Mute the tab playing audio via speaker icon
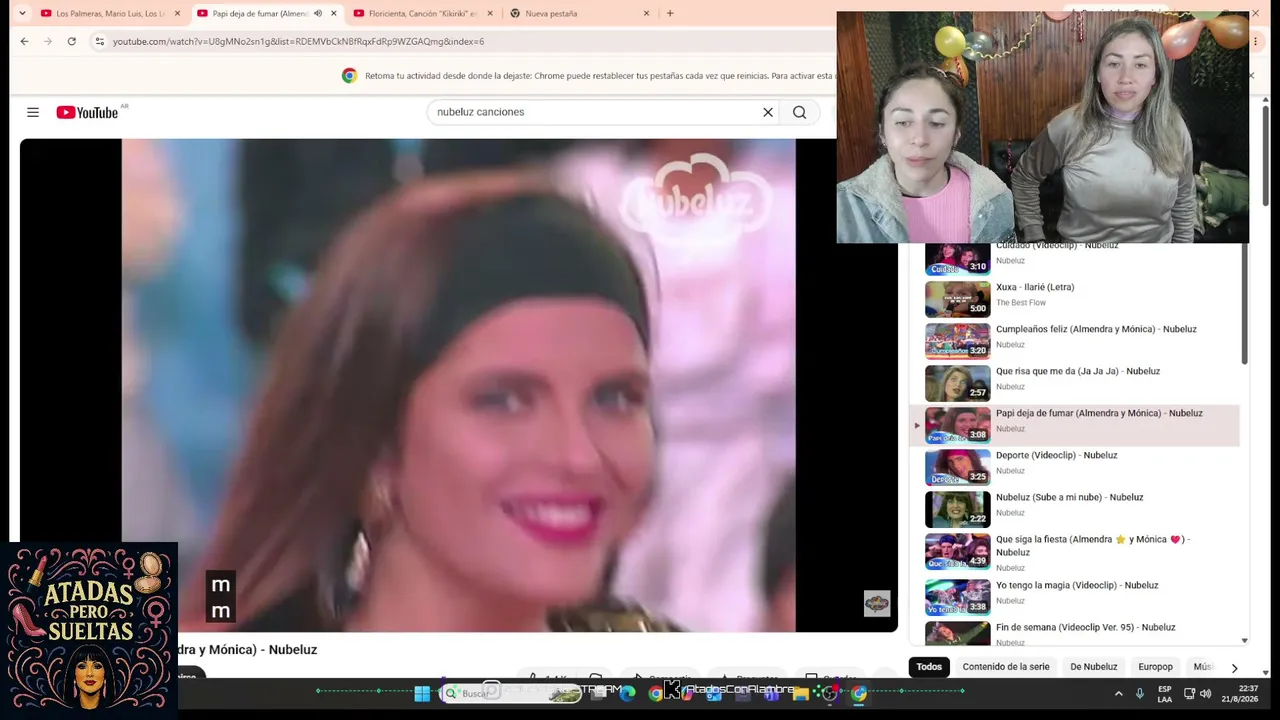The height and width of the screenshot is (720, 1280). (x=317, y=13)
